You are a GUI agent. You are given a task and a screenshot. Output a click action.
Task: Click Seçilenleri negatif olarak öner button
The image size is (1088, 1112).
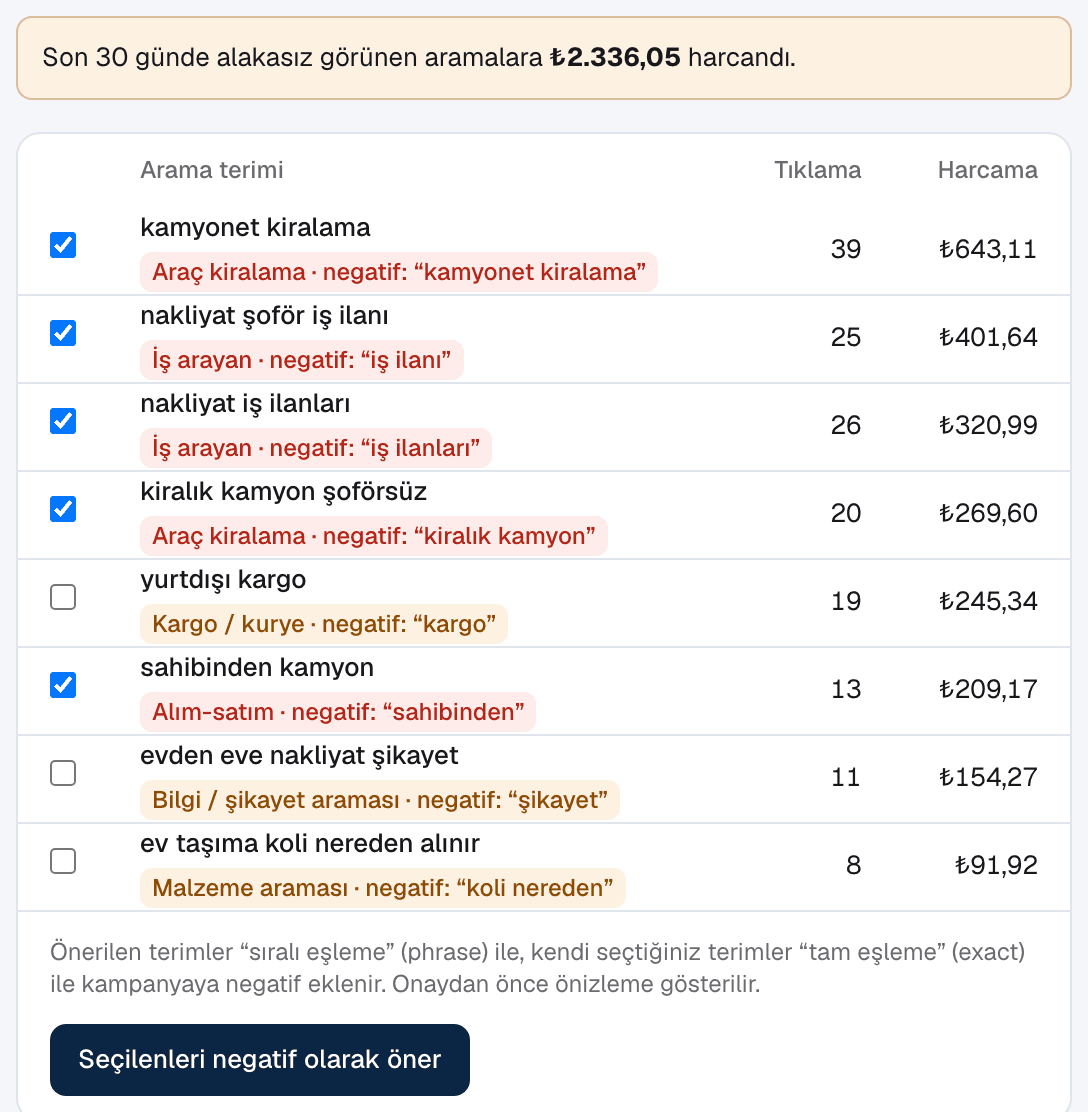(x=260, y=1060)
